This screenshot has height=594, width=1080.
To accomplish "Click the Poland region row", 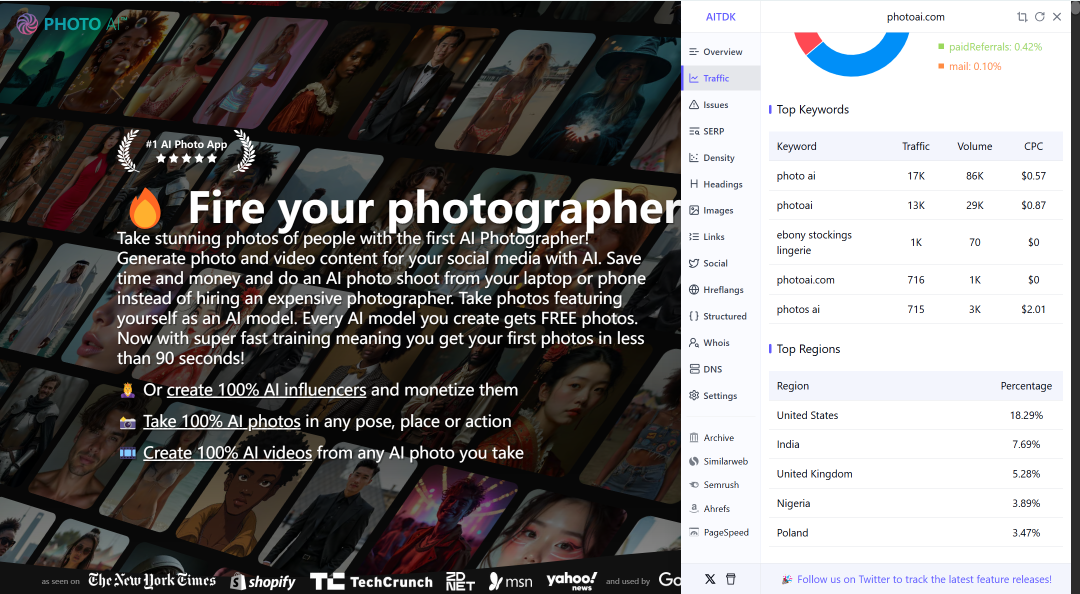I will click(x=915, y=533).
